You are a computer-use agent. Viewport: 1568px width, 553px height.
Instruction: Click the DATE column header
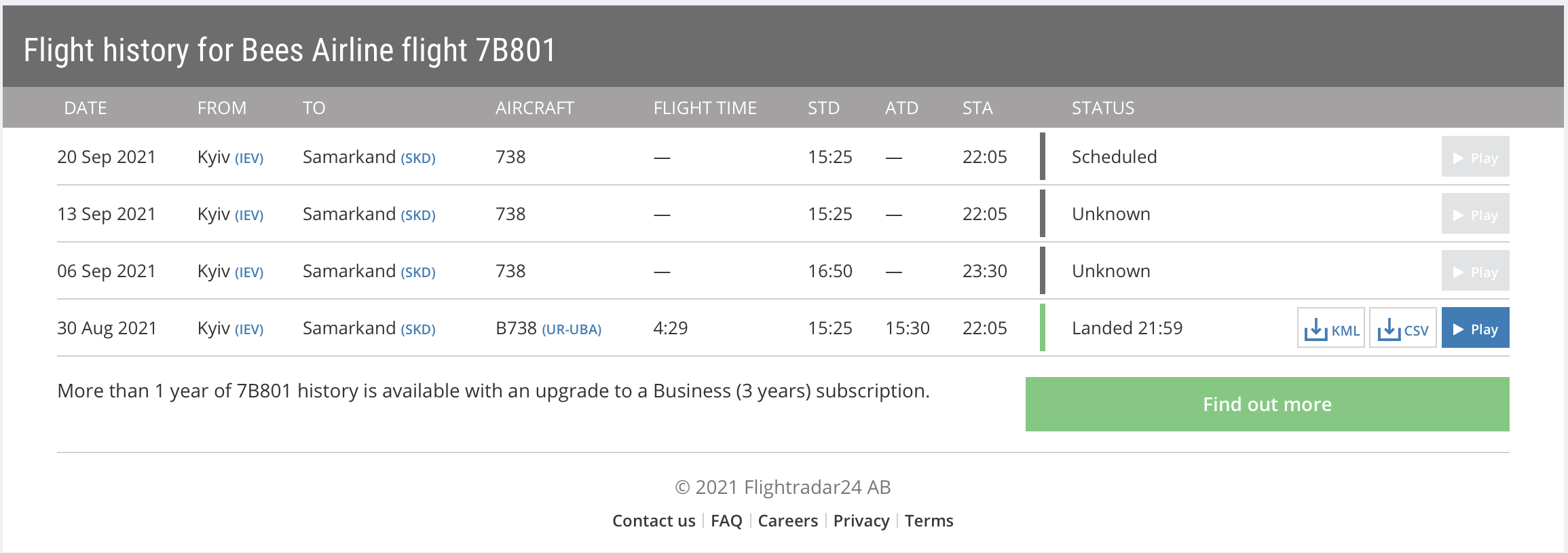(x=86, y=108)
